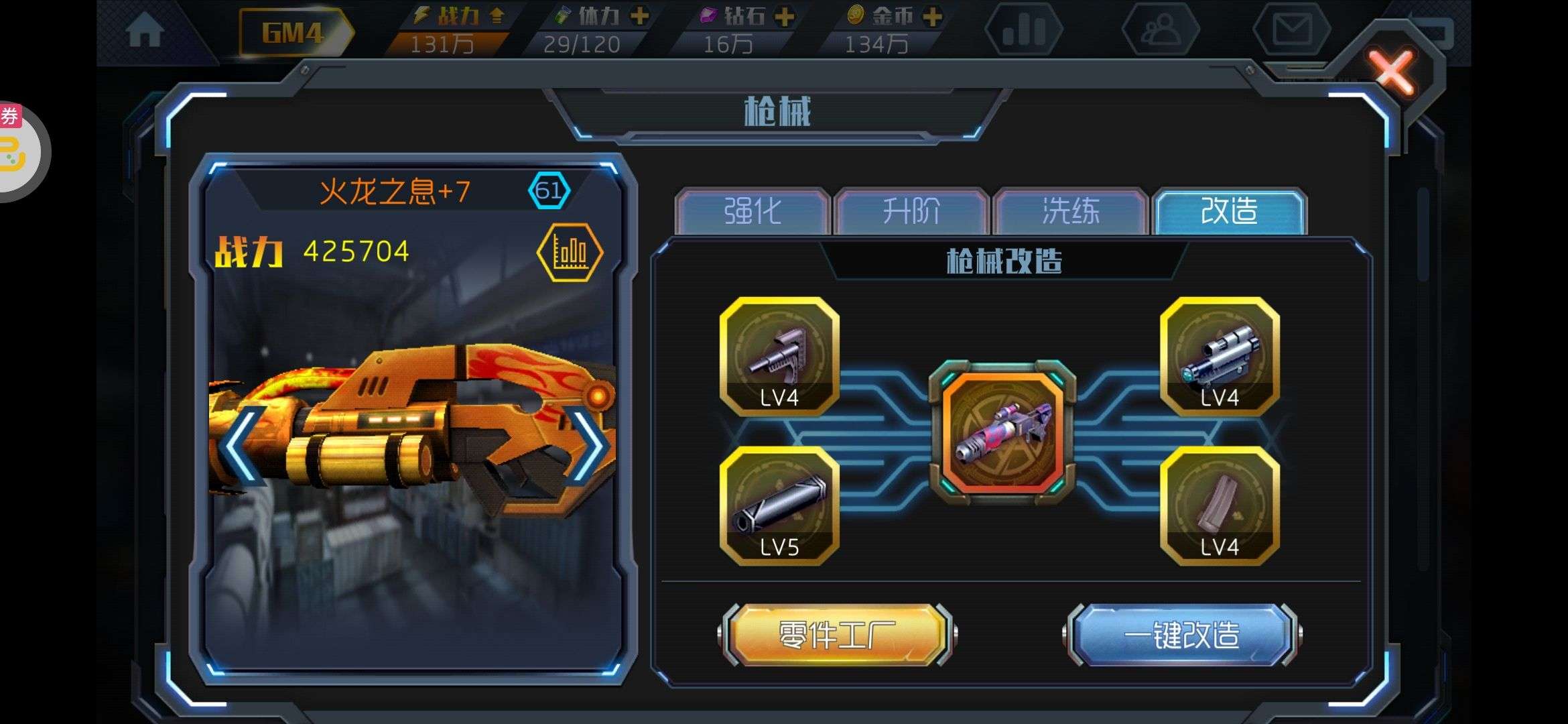Screen dimensions: 1568x724
Task: Open the 零件工厂 parts factory
Action: click(x=837, y=635)
